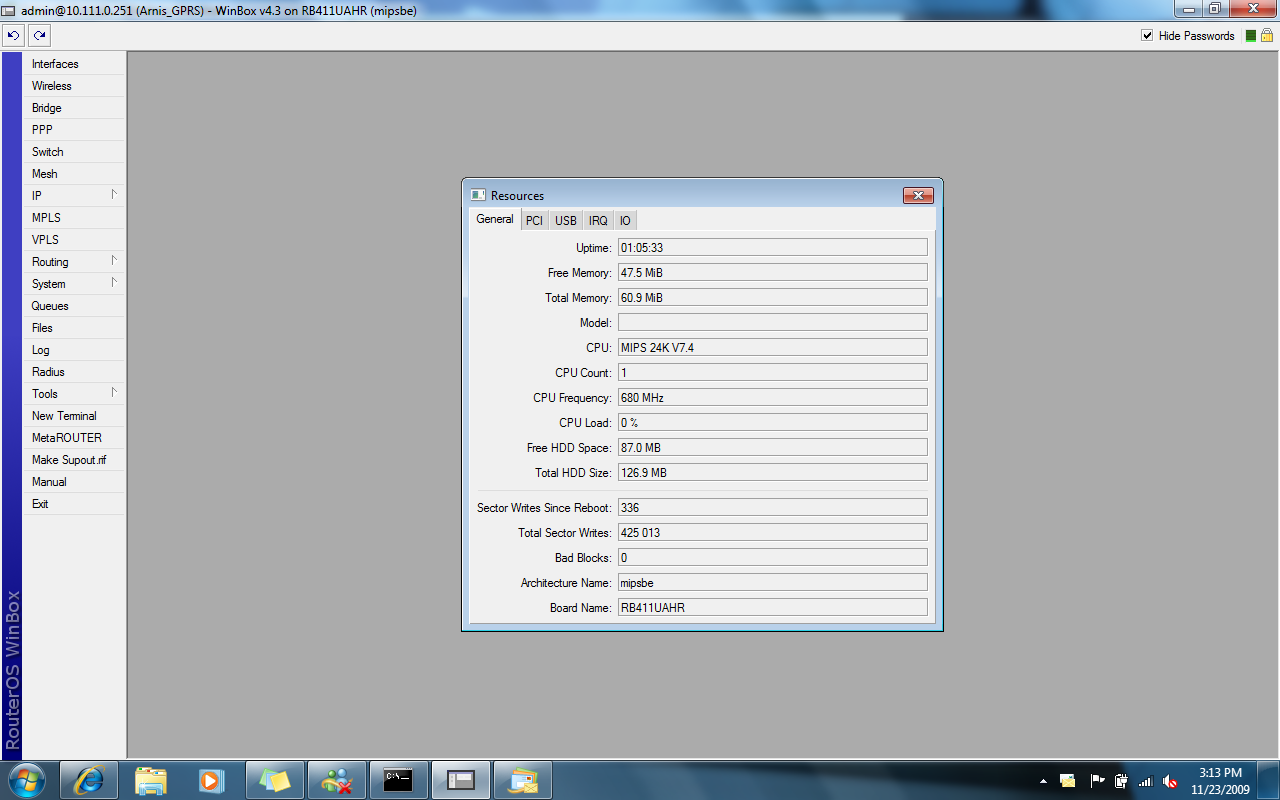1280x800 pixels.
Task: Click the CPU Frequency value 680 MHz
Action: [772, 398]
